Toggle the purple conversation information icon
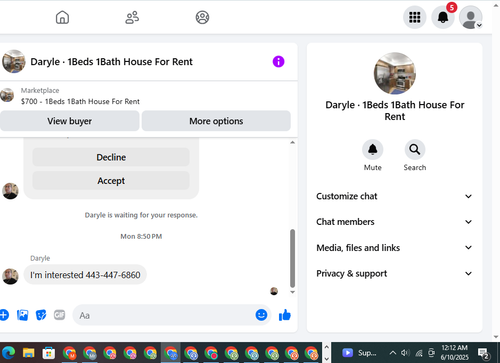The image size is (500, 363). click(x=278, y=62)
